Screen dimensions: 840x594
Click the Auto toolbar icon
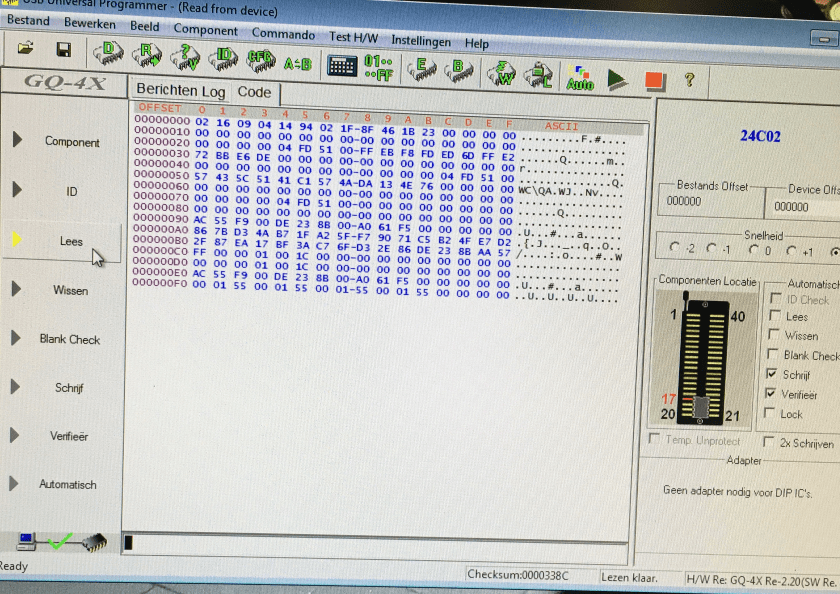click(579, 78)
